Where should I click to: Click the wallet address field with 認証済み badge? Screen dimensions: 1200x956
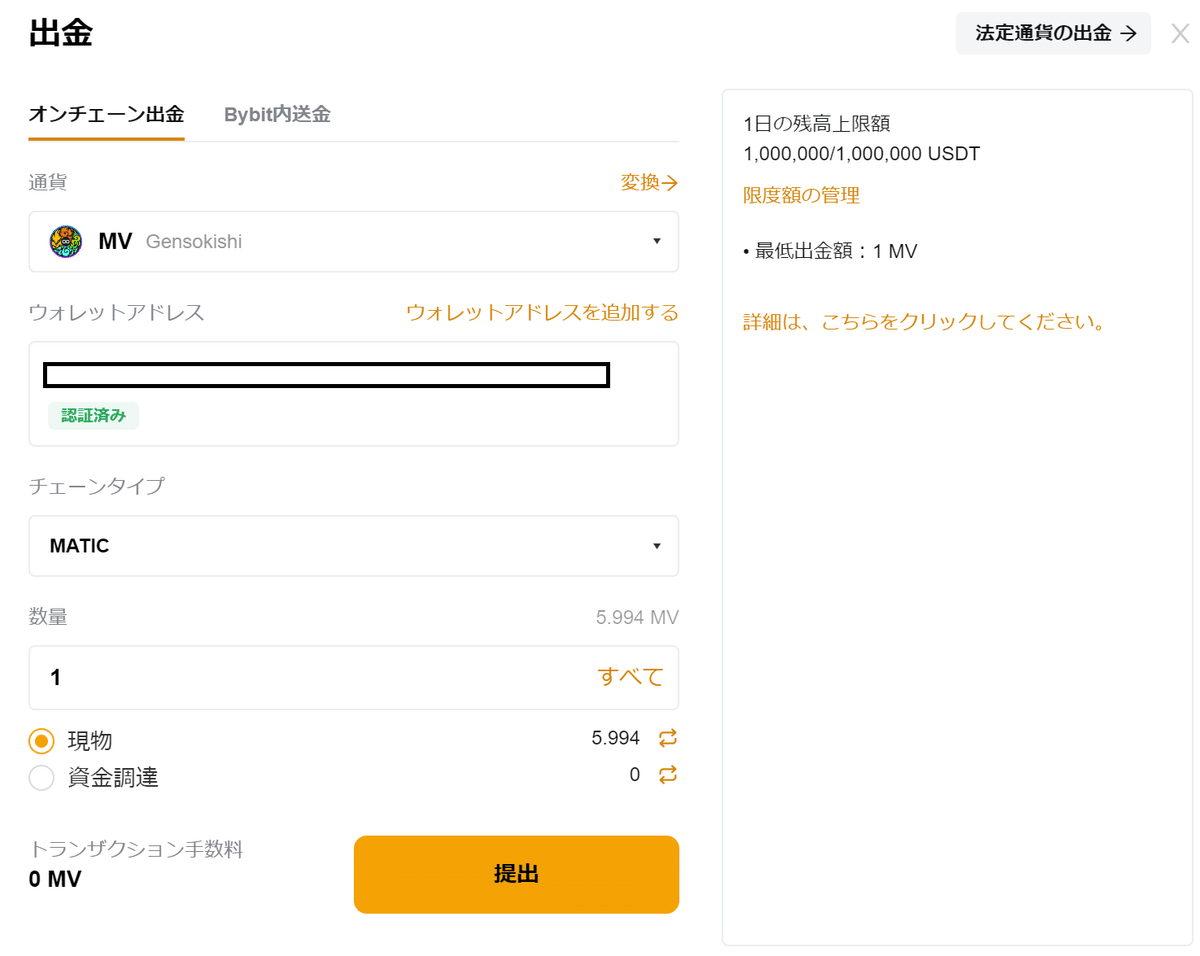(x=354, y=394)
